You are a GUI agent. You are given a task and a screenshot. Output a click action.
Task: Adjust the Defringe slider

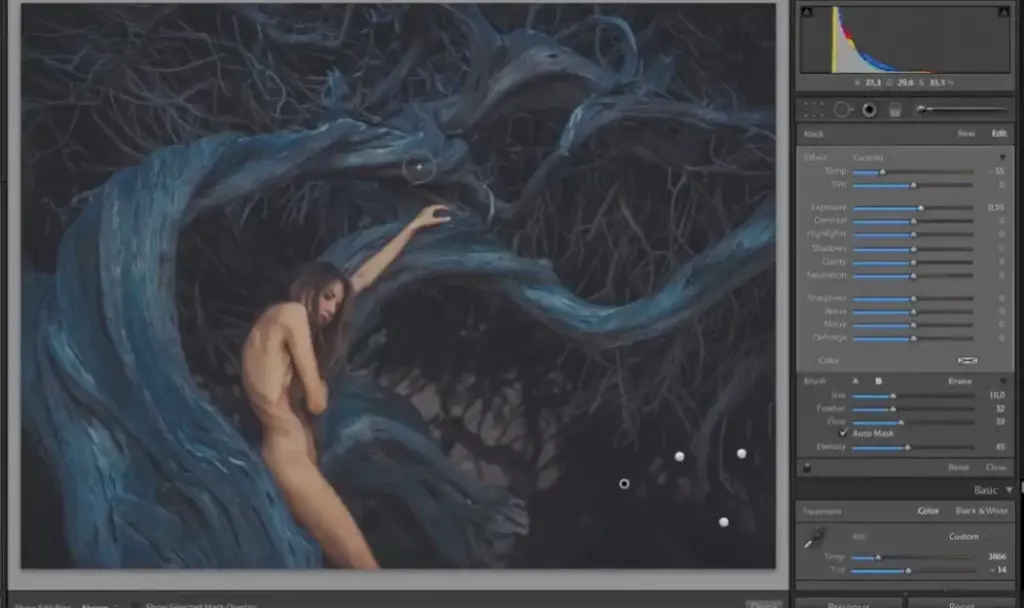913,338
